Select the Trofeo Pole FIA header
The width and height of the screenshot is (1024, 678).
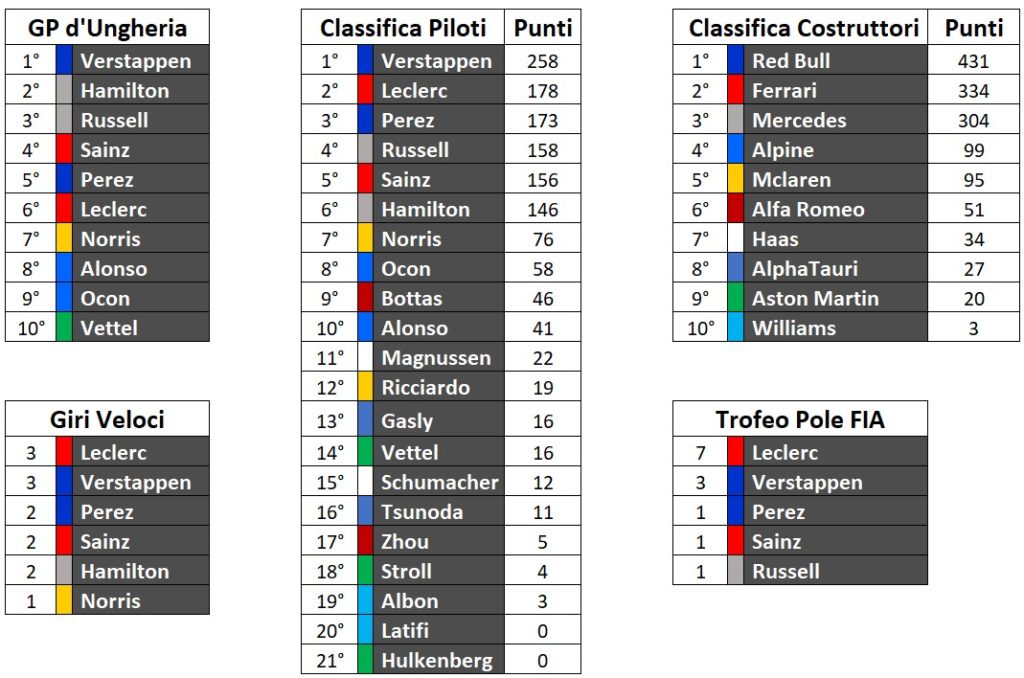(800, 420)
